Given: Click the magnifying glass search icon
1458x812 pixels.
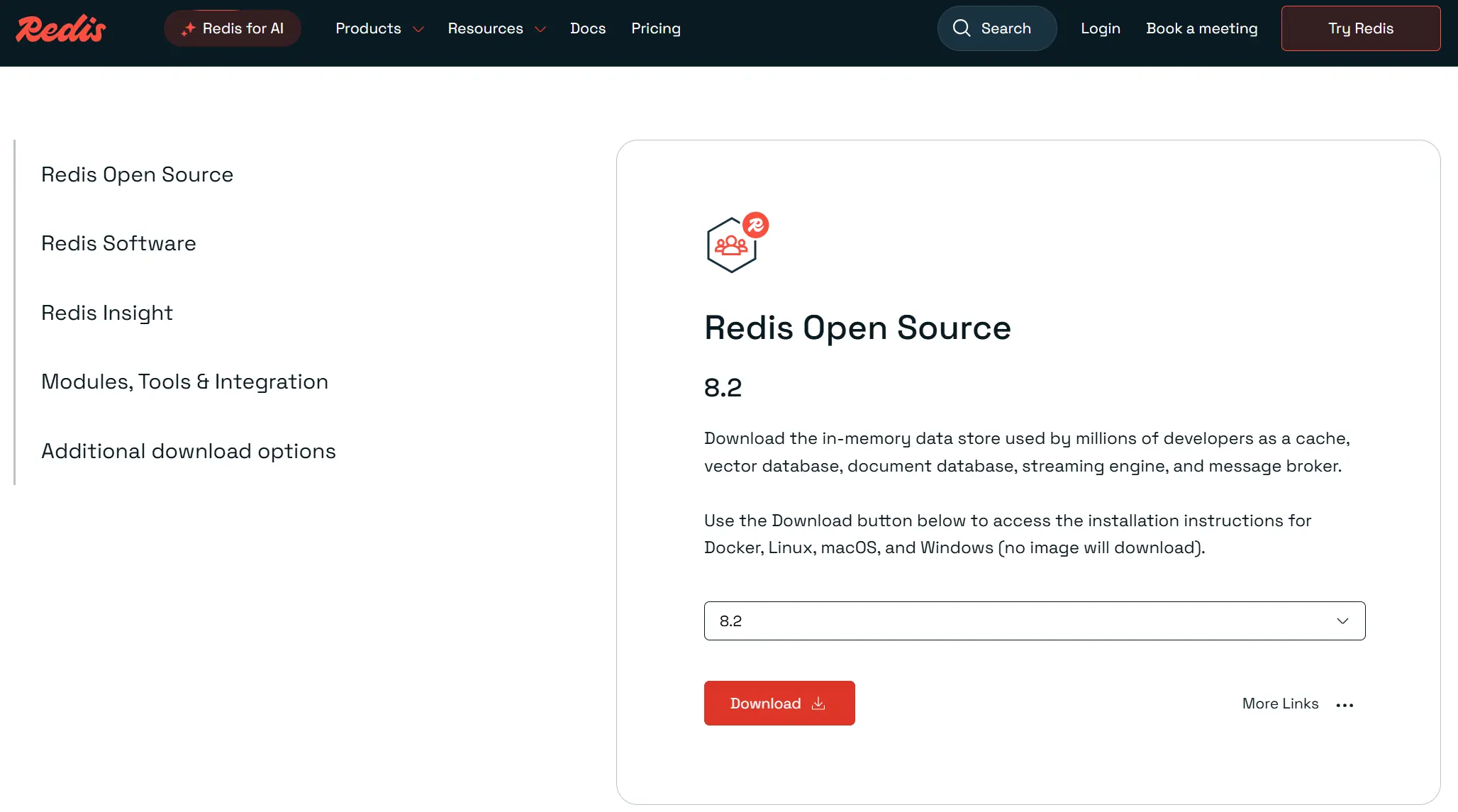Looking at the screenshot, I should (x=962, y=28).
